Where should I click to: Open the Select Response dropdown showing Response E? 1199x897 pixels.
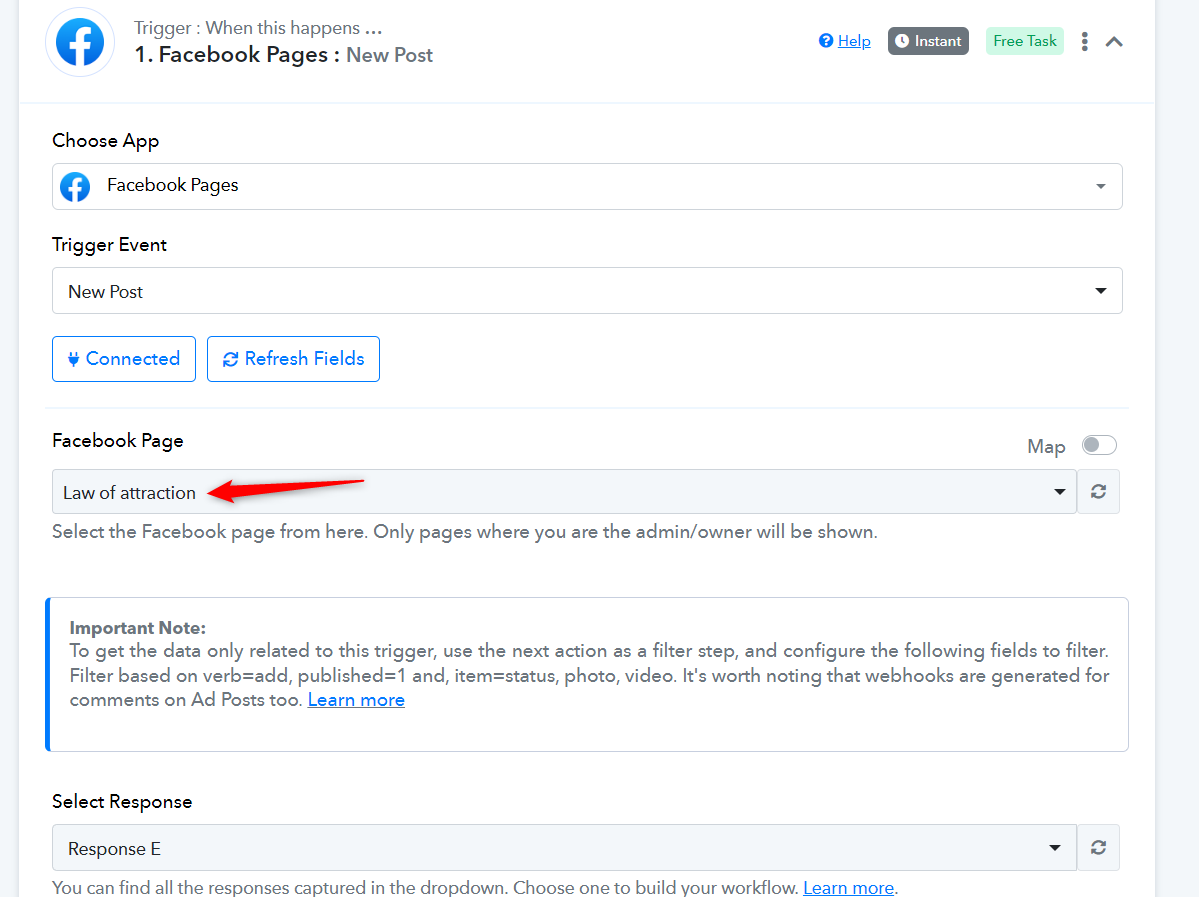pos(564,847)
